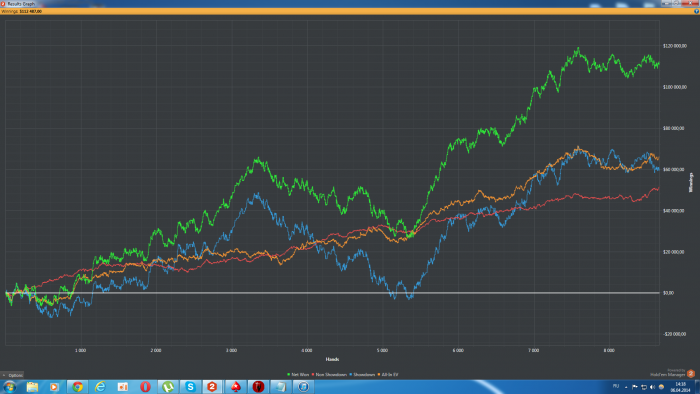Screen dimensions: 700x394
Task: Expand the Options panel
Action: click(12, 375)
